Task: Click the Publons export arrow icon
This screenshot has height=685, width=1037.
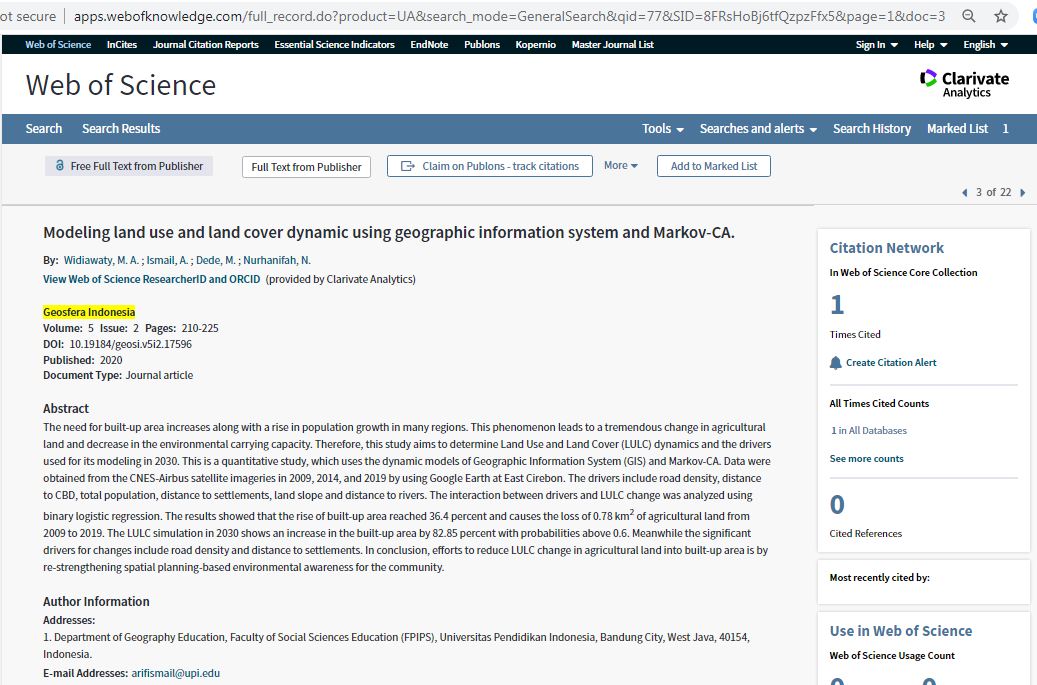Action: click(x=408, y=166)
